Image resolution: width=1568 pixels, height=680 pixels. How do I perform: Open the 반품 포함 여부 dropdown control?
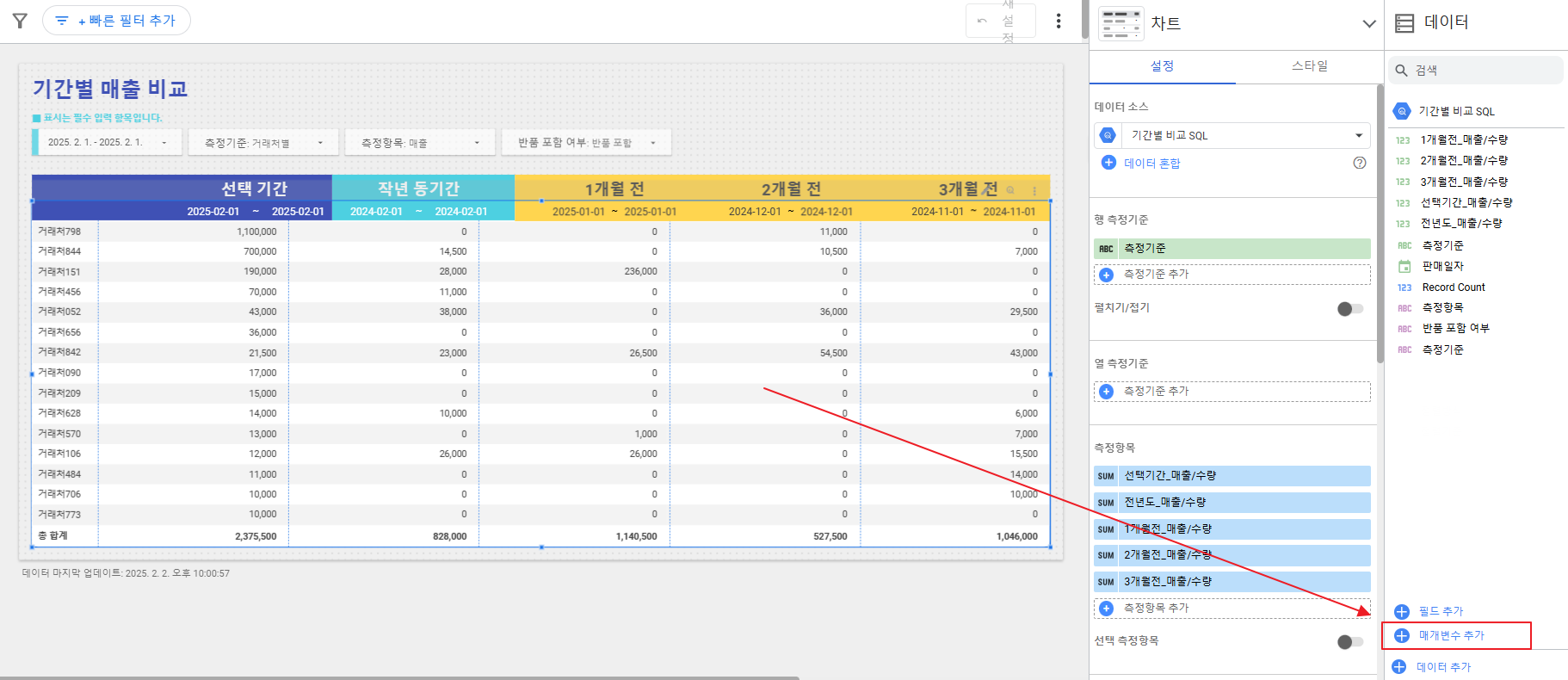pyautogui.click(x=586, y=142)
